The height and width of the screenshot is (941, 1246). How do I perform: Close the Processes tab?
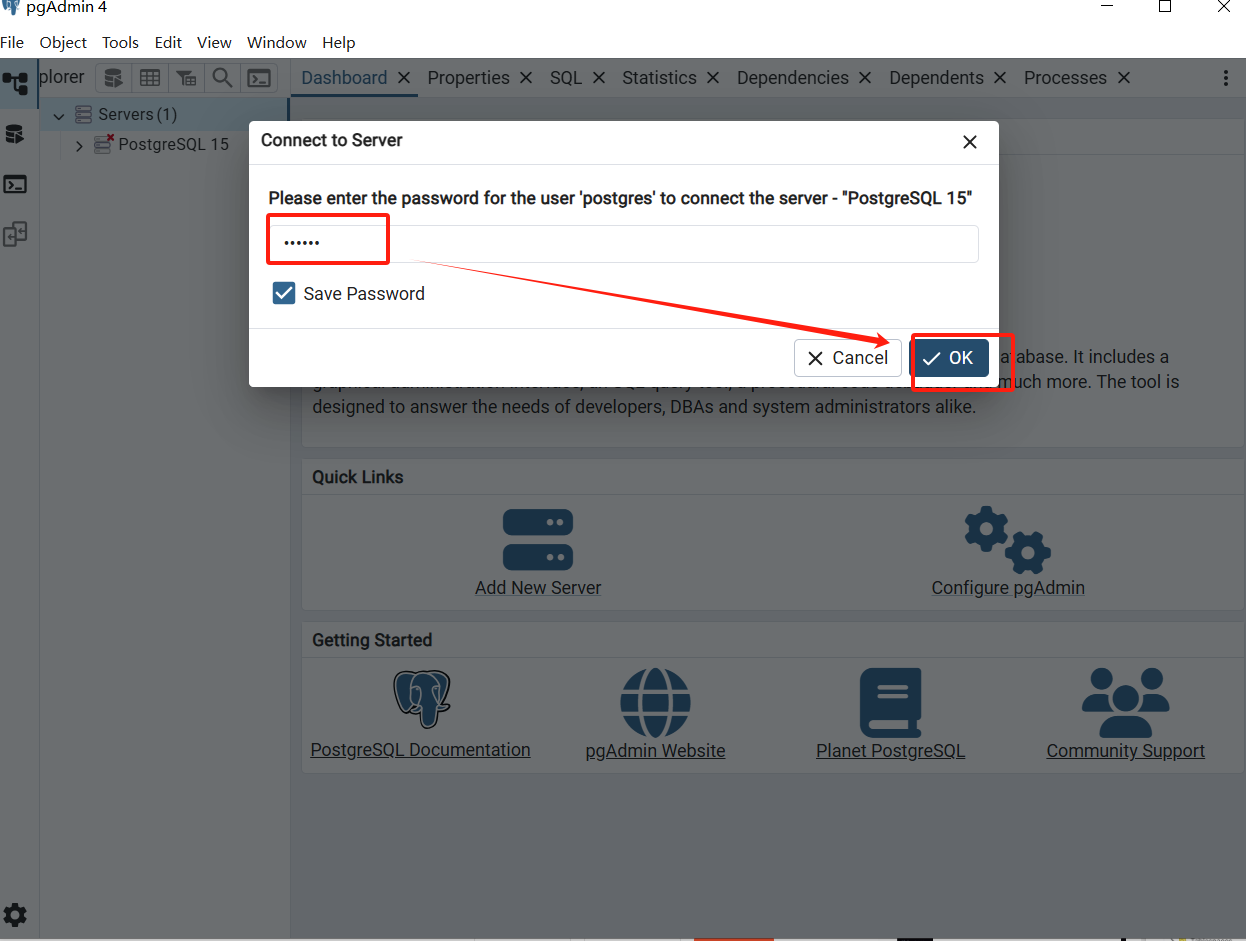coord(1123,78)
